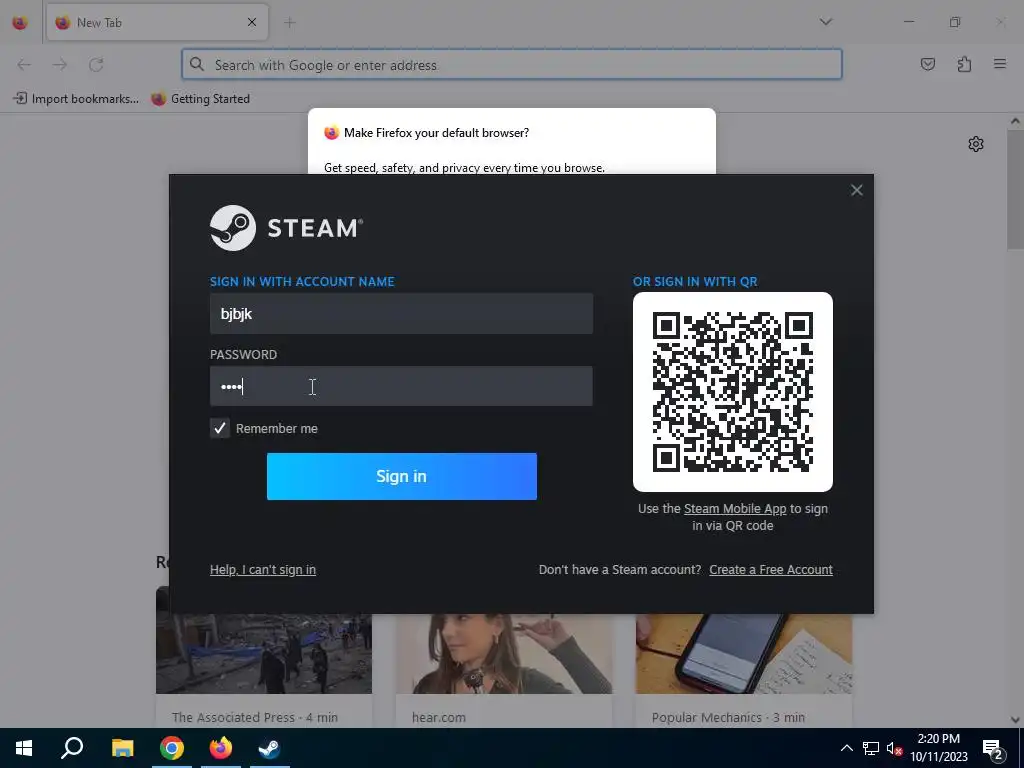This screenshot has height=768, width=1024.
Task: Click the Steam QR code image
Action: point(732,392)
